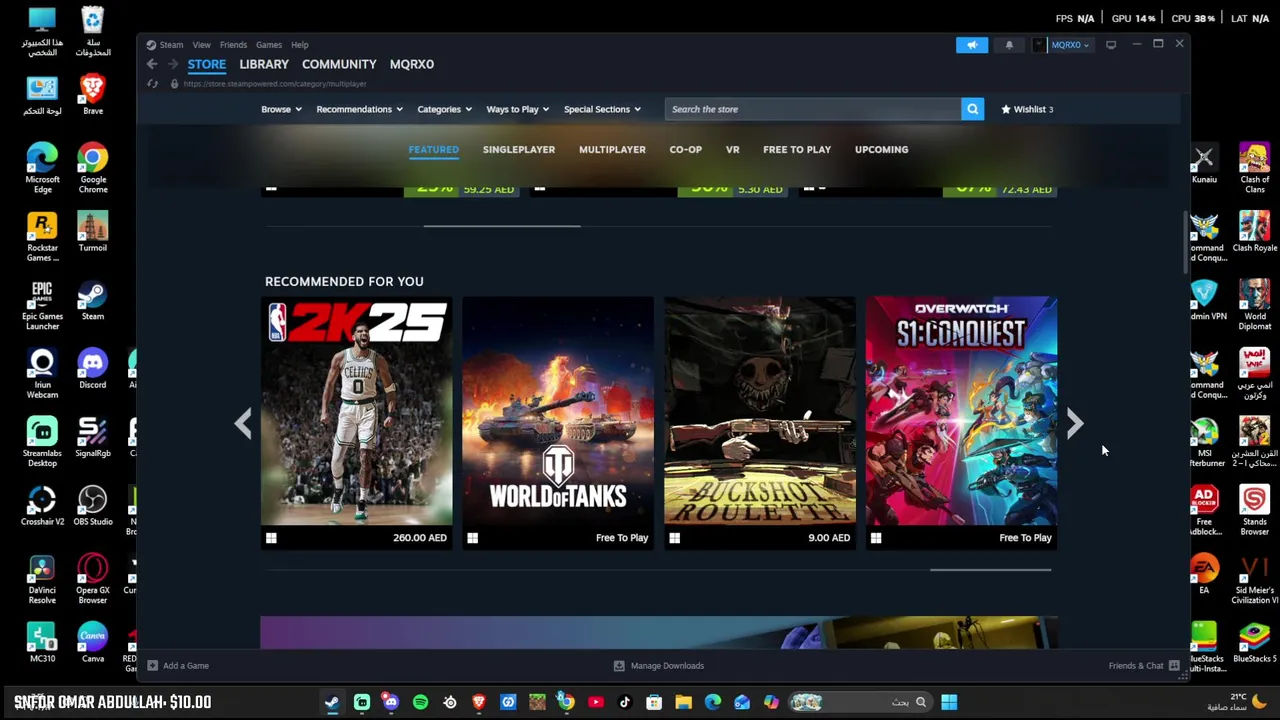This screenshot has width=1280, height=720.
Task: Select the FEATURED category tab
Action: click(x=433, y=149)
